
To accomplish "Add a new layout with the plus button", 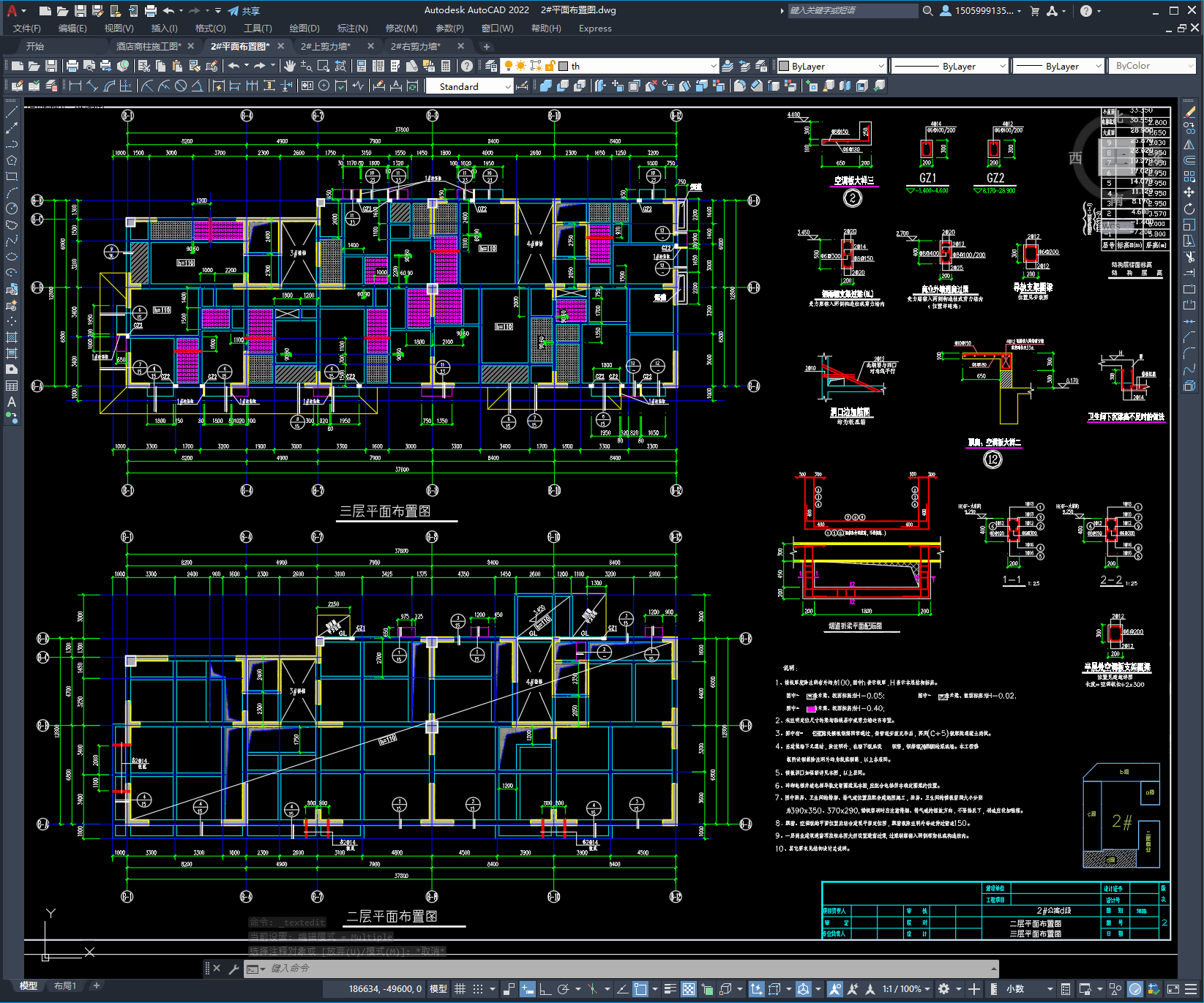I will [x=96, y=986].
